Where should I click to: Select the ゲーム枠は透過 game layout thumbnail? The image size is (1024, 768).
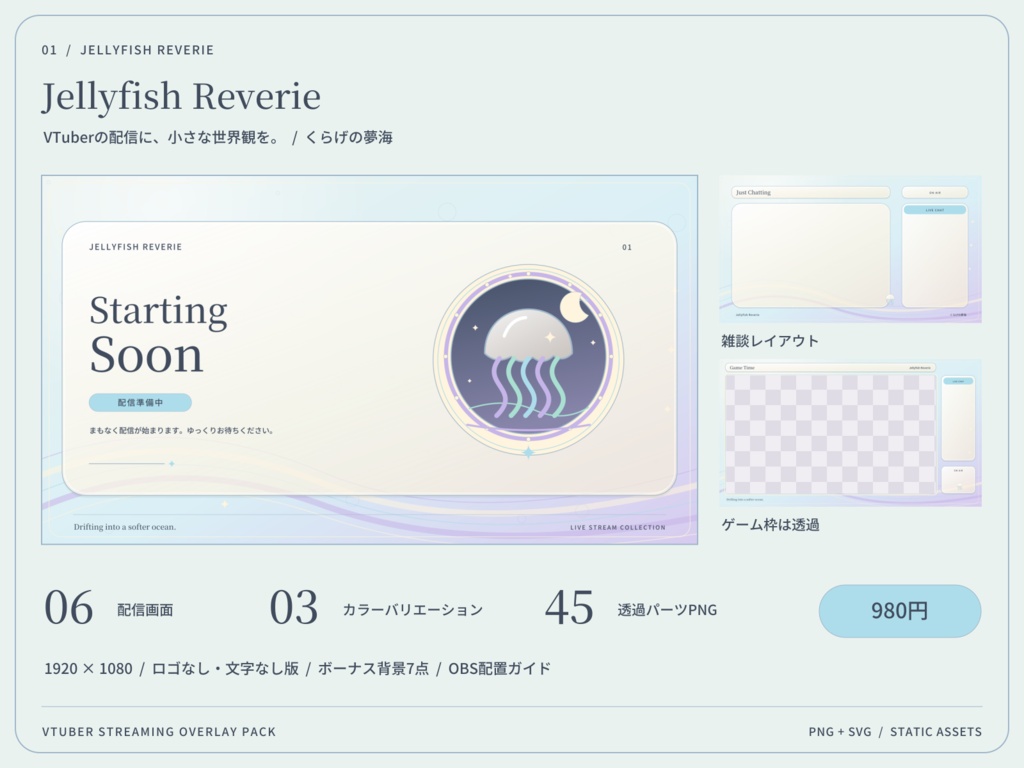[x=850, y=432]
